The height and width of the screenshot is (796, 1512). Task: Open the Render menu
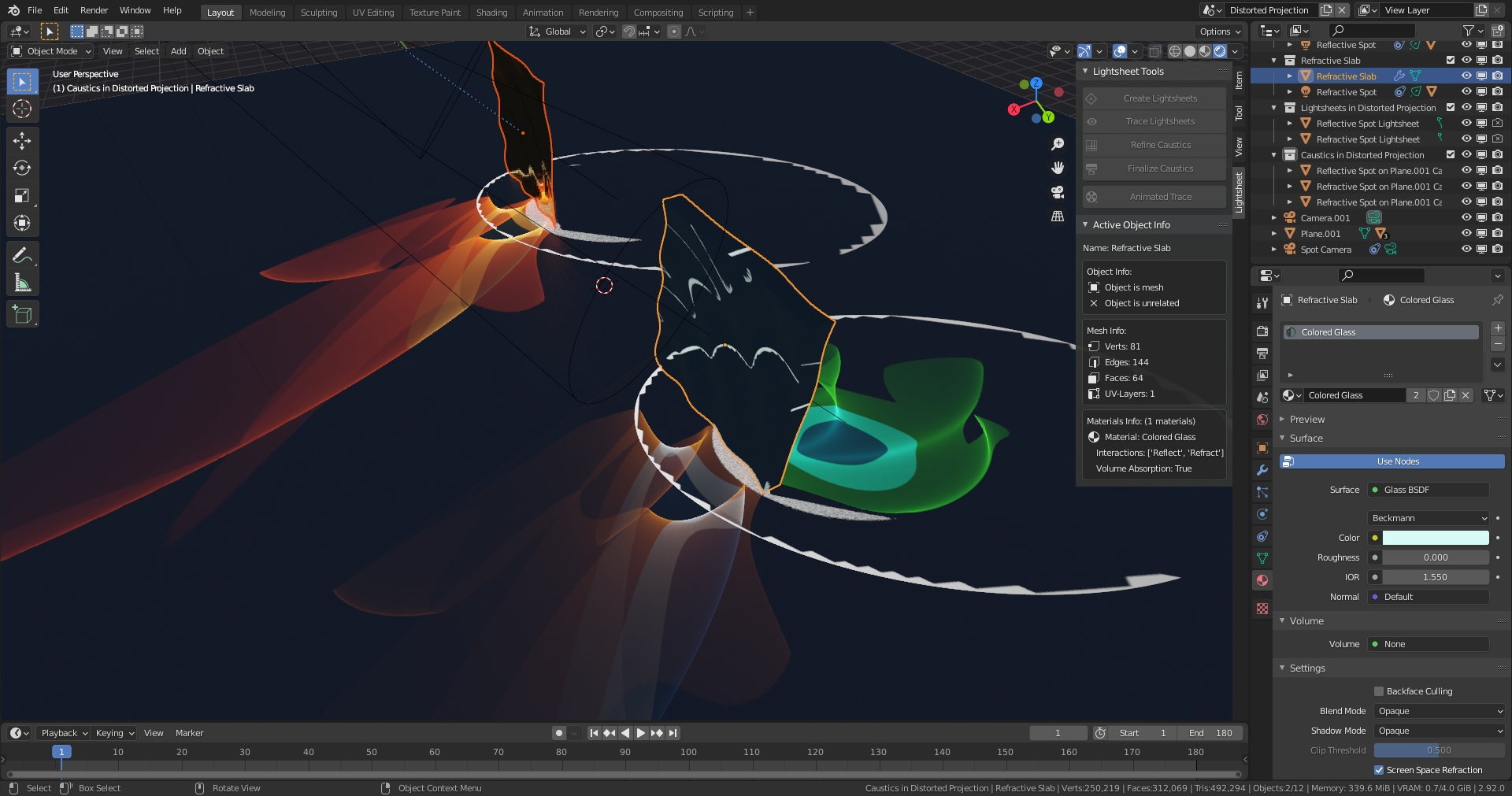pyautogui.click(x=94, y=10)
